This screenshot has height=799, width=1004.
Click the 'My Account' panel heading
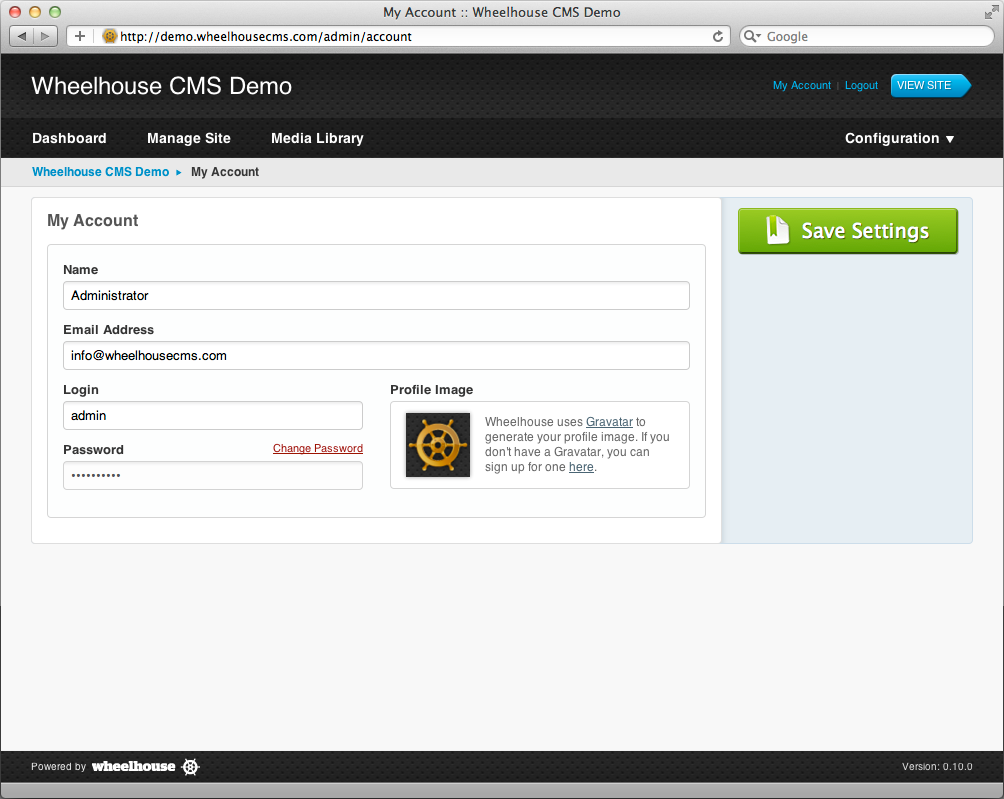(93, 220)
